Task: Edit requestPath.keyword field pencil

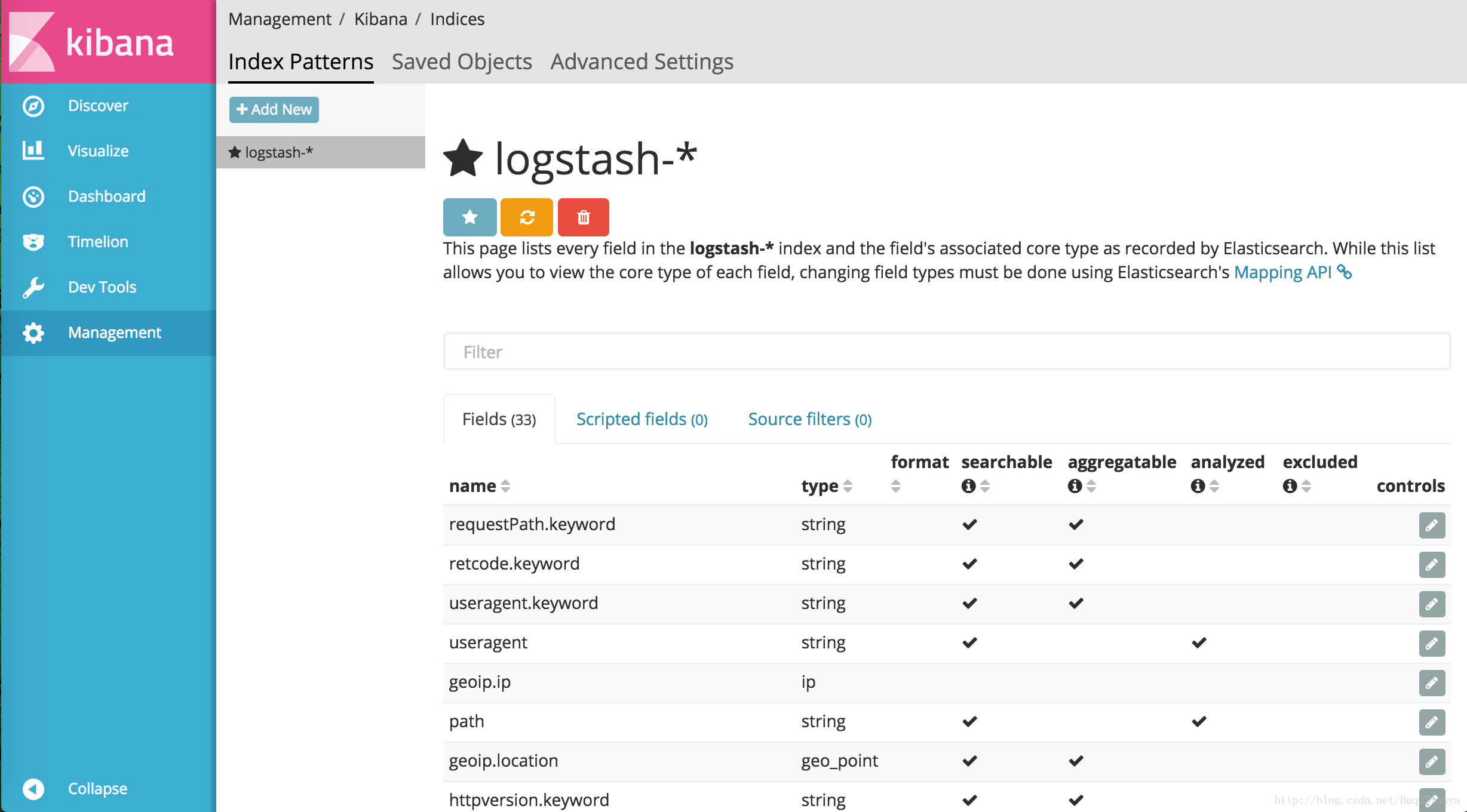Action: tap(1432, 525)
